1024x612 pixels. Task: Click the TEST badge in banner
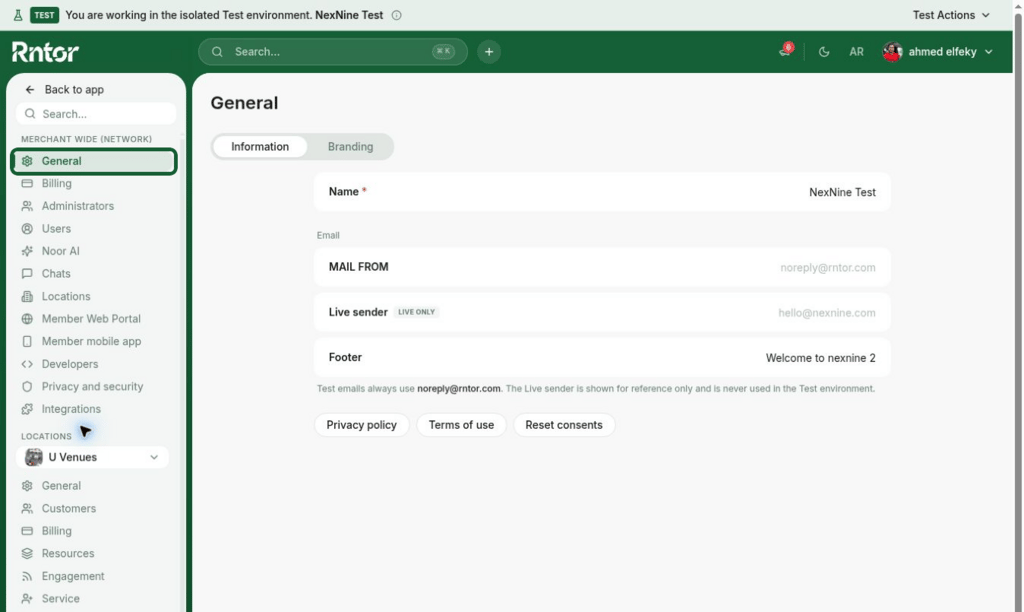click(x=44, y=15)
